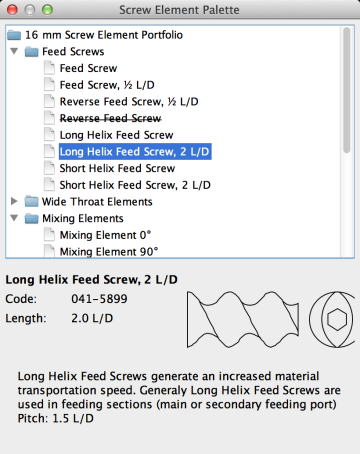Click the palette list vertical scrollbar thumb
The height and width of the screenshot is (454, 360).
(347, 90)
